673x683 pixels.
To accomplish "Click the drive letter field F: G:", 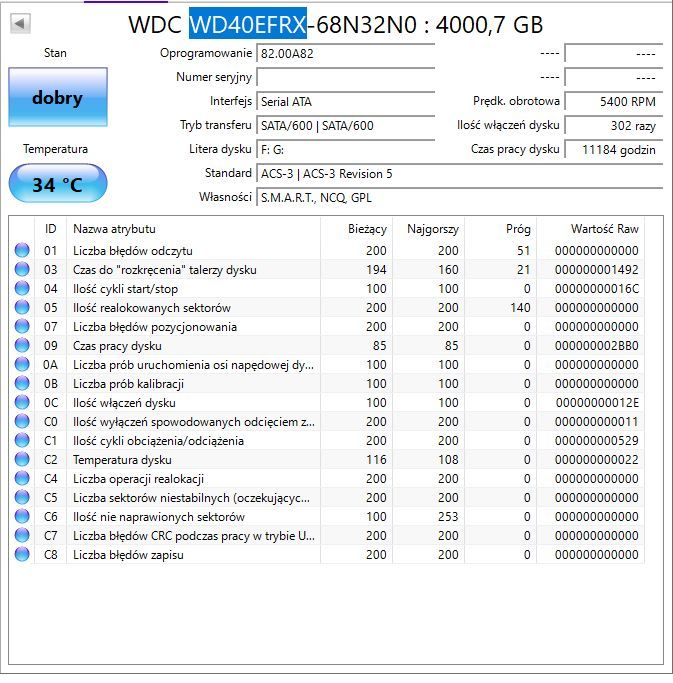I will pyautogui.click(x=345, y=149).
